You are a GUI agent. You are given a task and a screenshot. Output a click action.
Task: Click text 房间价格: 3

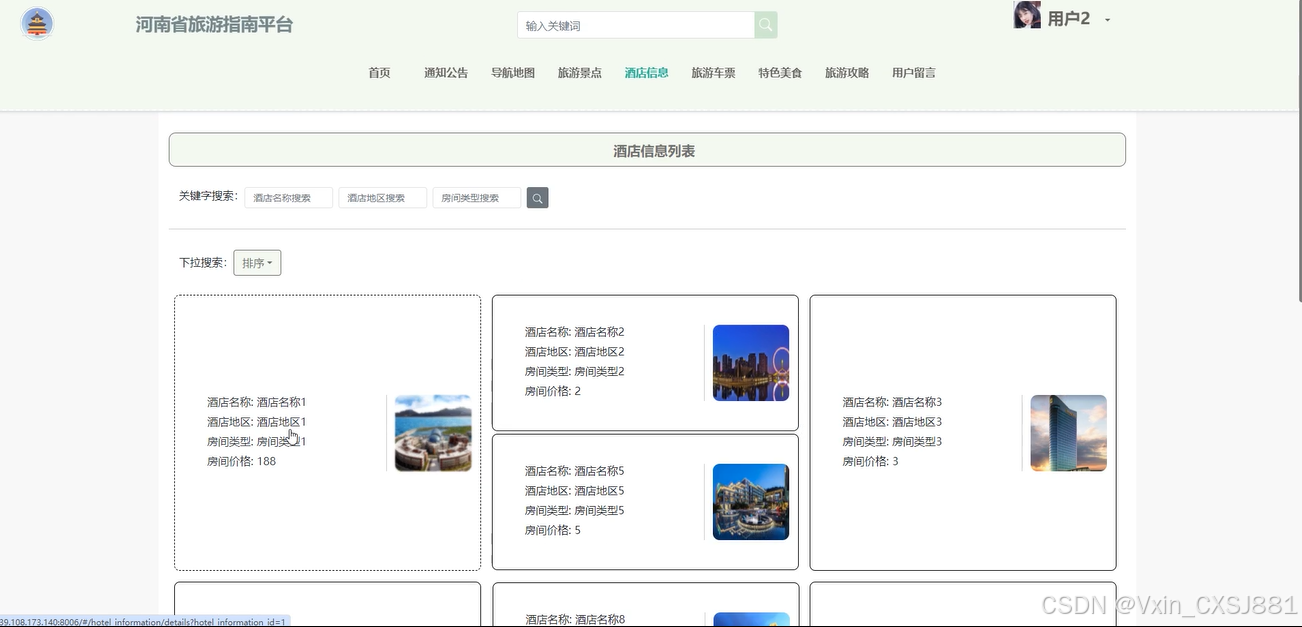click(x=871, y=462)
